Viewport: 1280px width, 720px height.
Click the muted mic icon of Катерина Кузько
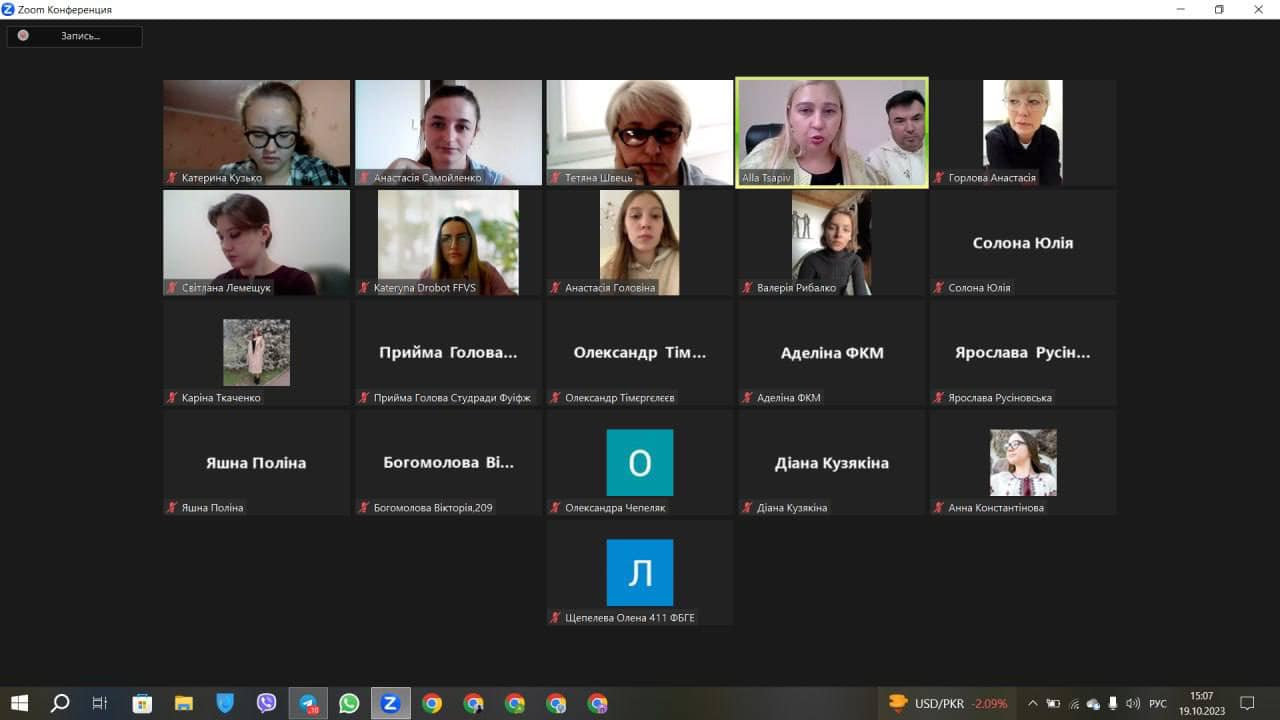[x=172, y=178]
